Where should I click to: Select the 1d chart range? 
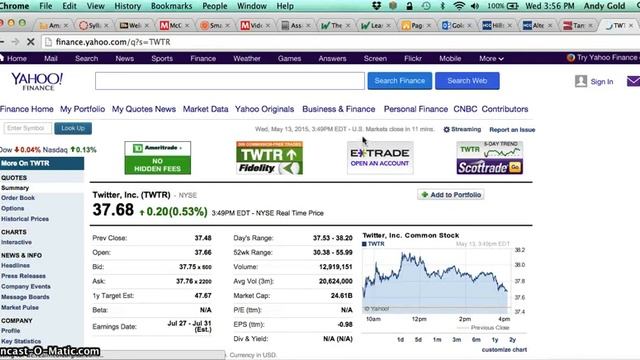tap(400, 340)
